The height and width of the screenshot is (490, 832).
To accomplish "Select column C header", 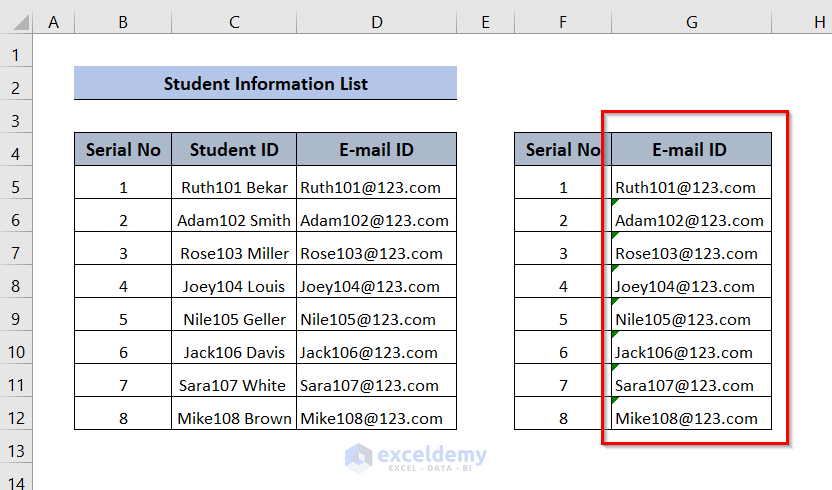I will point(234,21).
